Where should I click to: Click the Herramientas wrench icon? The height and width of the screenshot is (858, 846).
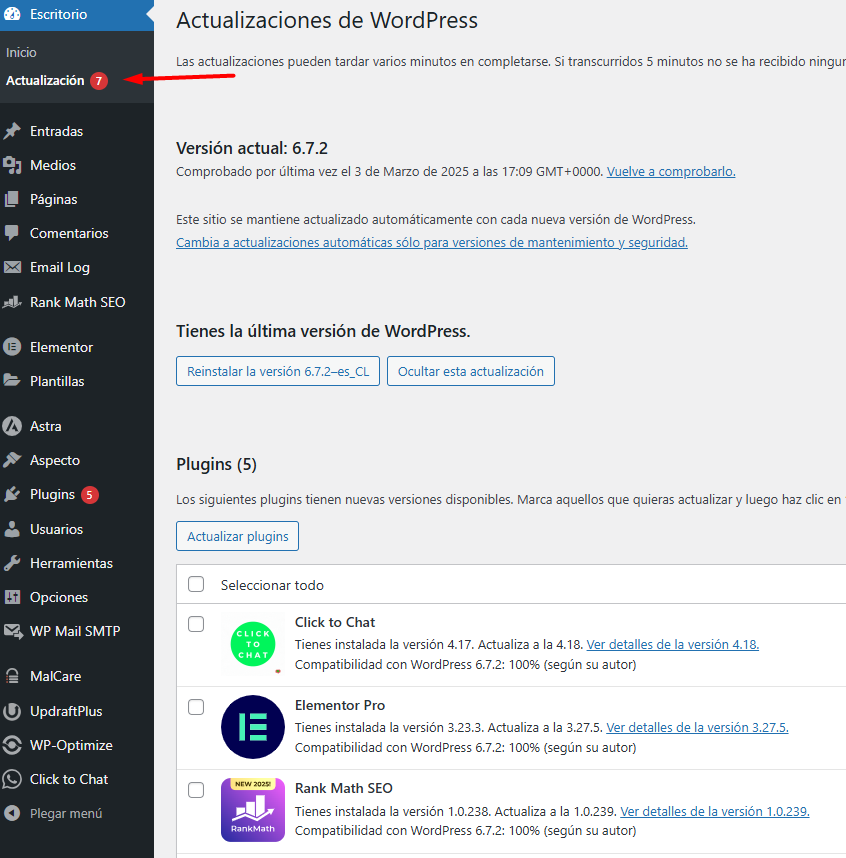coord(12,563)
